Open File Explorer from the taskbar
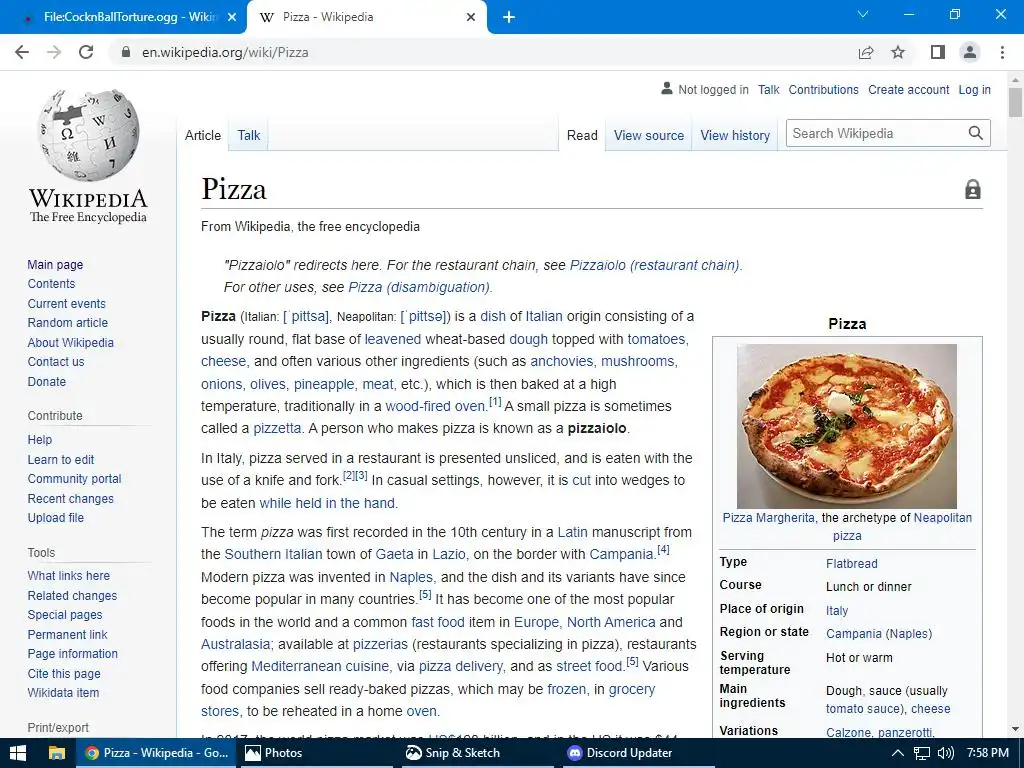Viewport: 1024px width, 768px height. coord(57,753)
